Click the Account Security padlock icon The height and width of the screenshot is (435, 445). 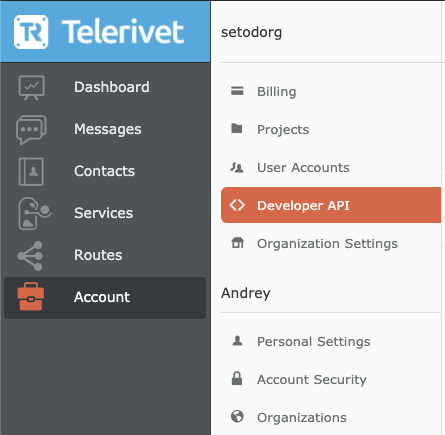point(237,378)
